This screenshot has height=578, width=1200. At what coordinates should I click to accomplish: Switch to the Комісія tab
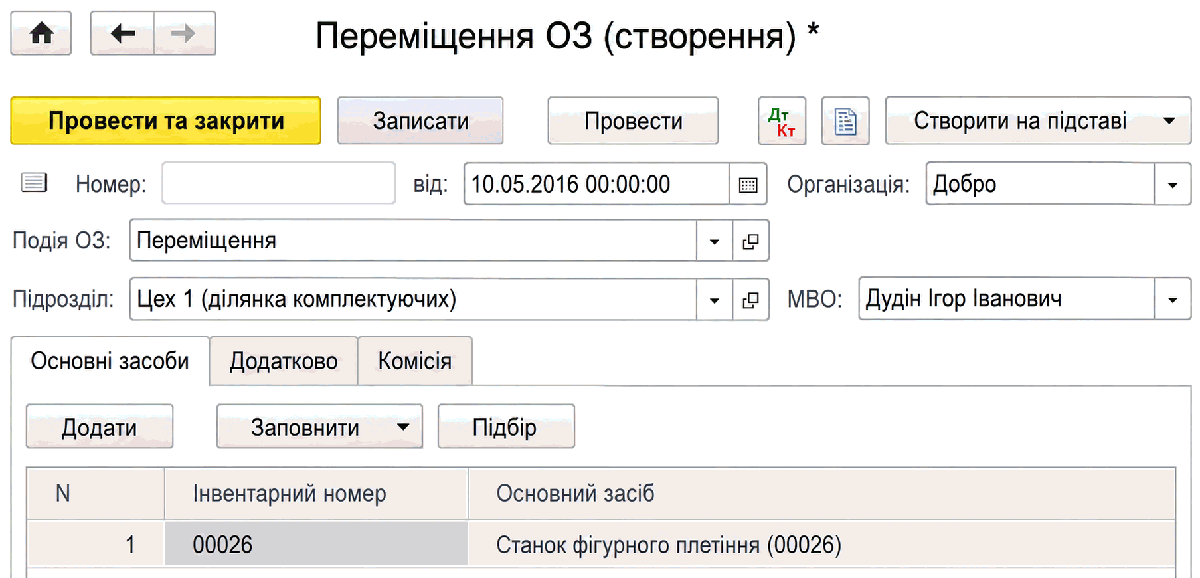(415, 361)
